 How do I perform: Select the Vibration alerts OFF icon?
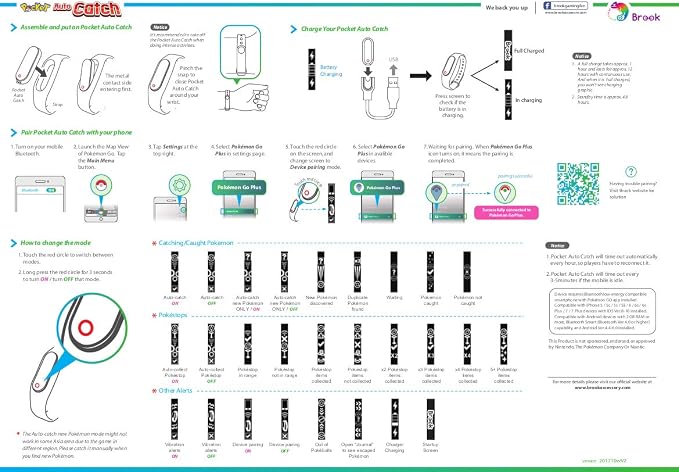211,419
